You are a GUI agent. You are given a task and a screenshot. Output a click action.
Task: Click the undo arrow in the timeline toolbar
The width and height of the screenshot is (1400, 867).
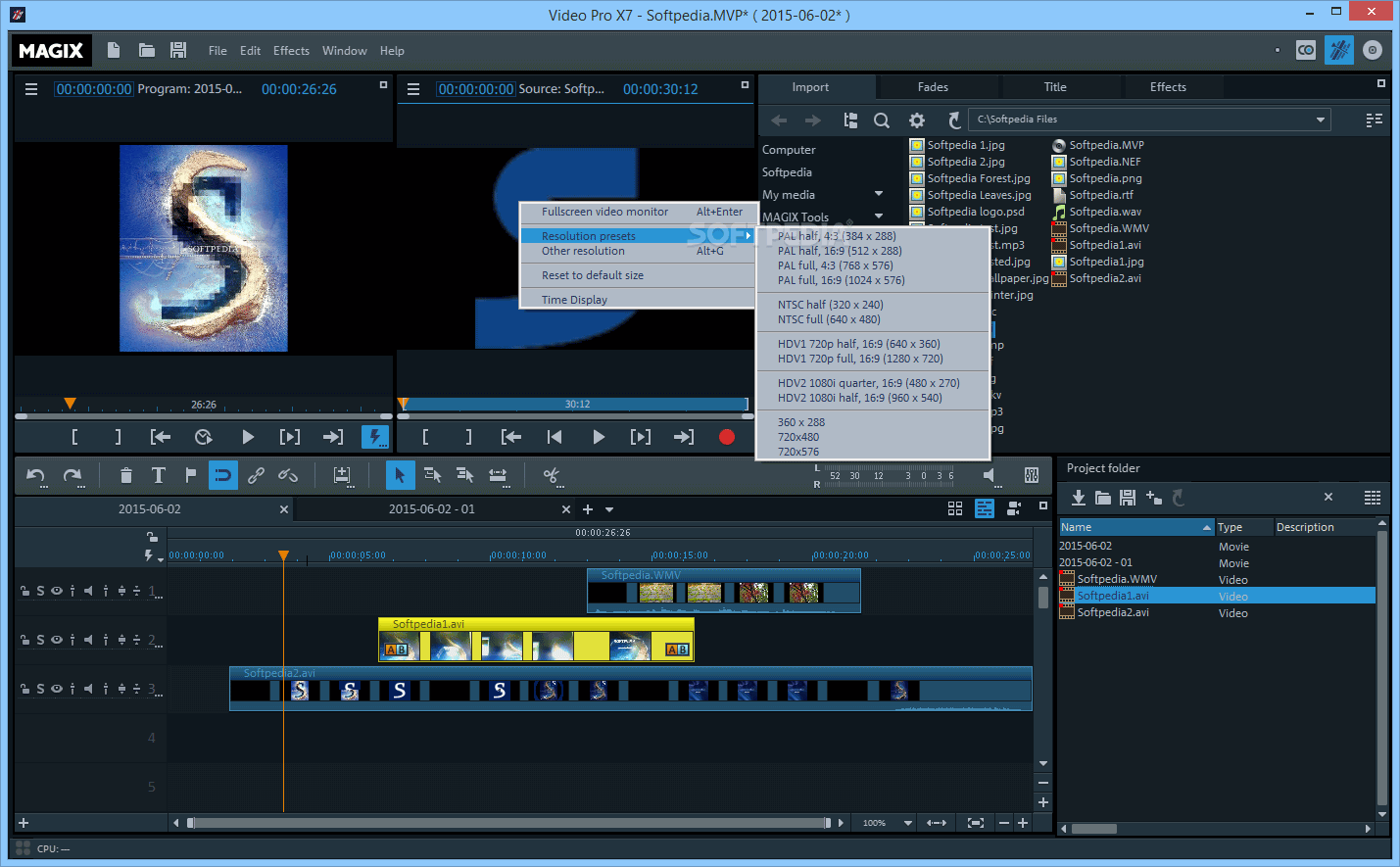tap(36, 475)
